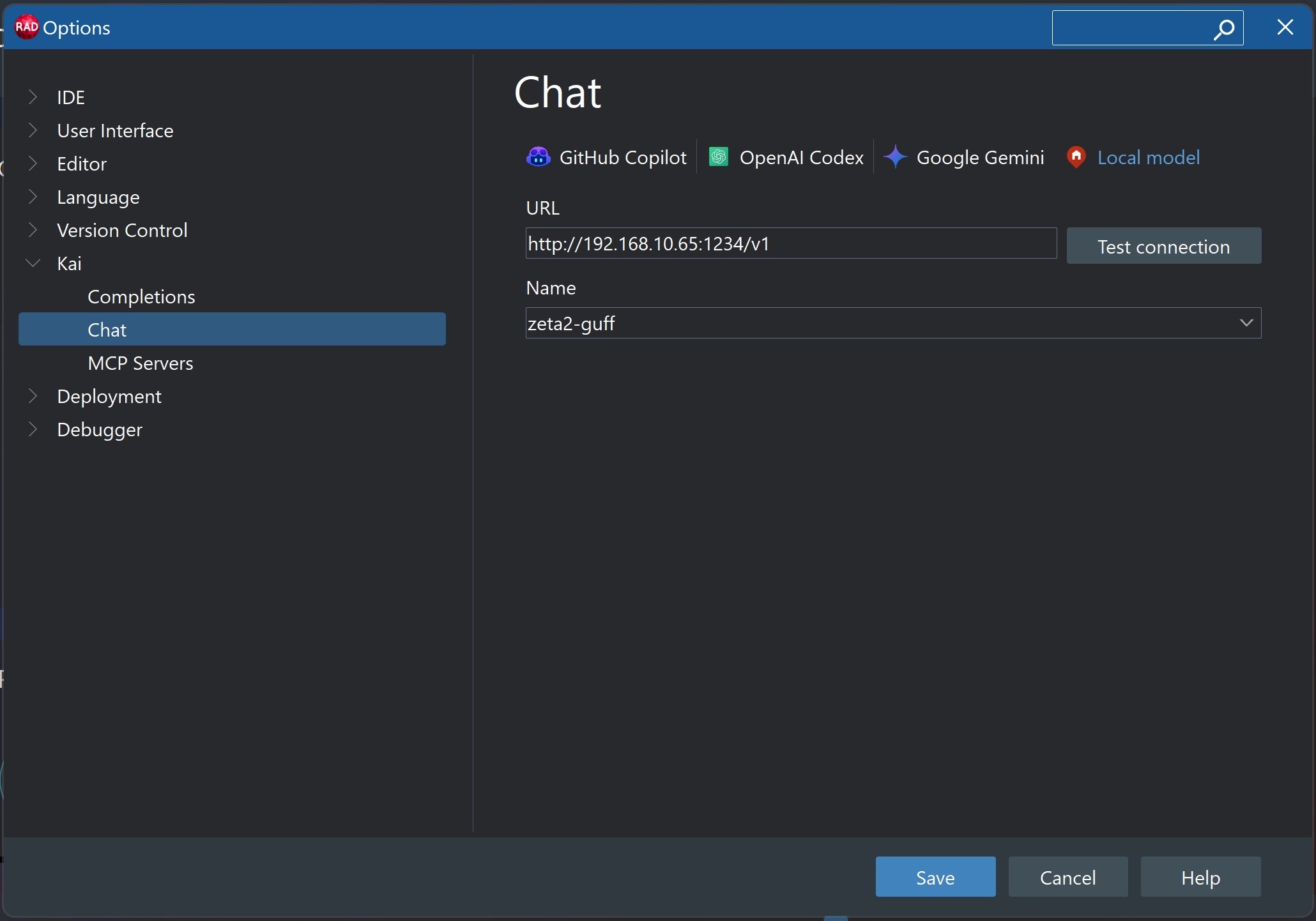Screen dimensions: 1316x921
Task: Click the Save button
Action: (935, 877)
